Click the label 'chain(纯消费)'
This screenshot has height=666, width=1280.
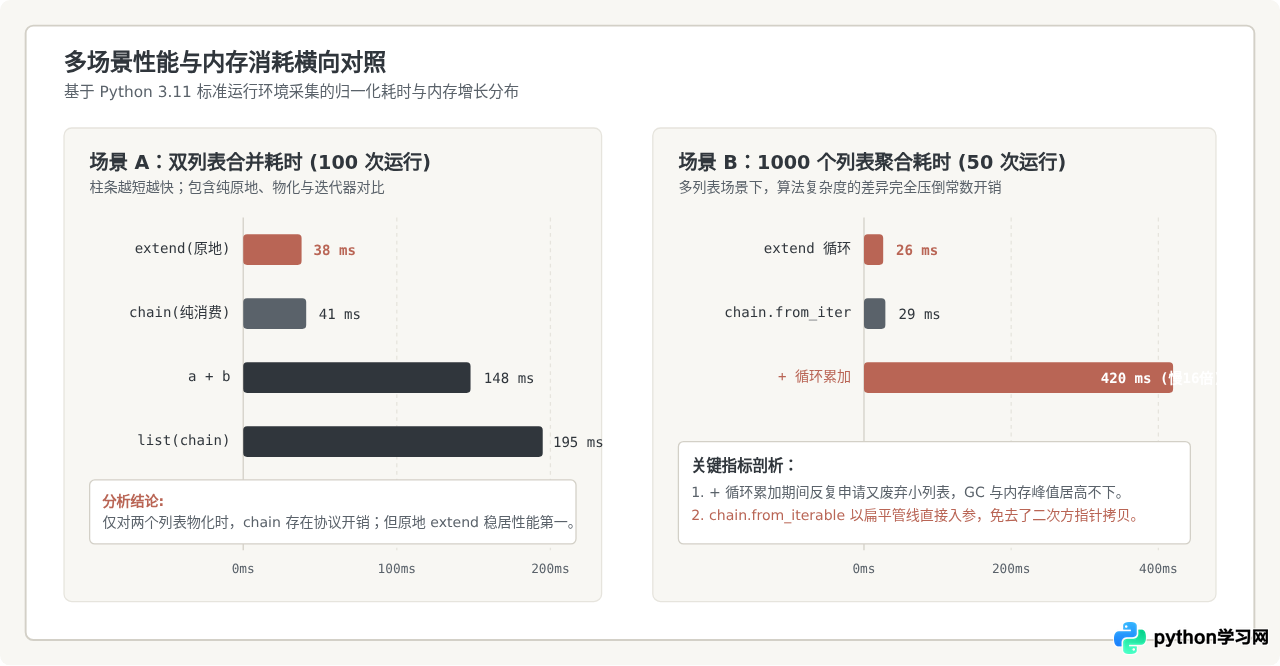180,313
